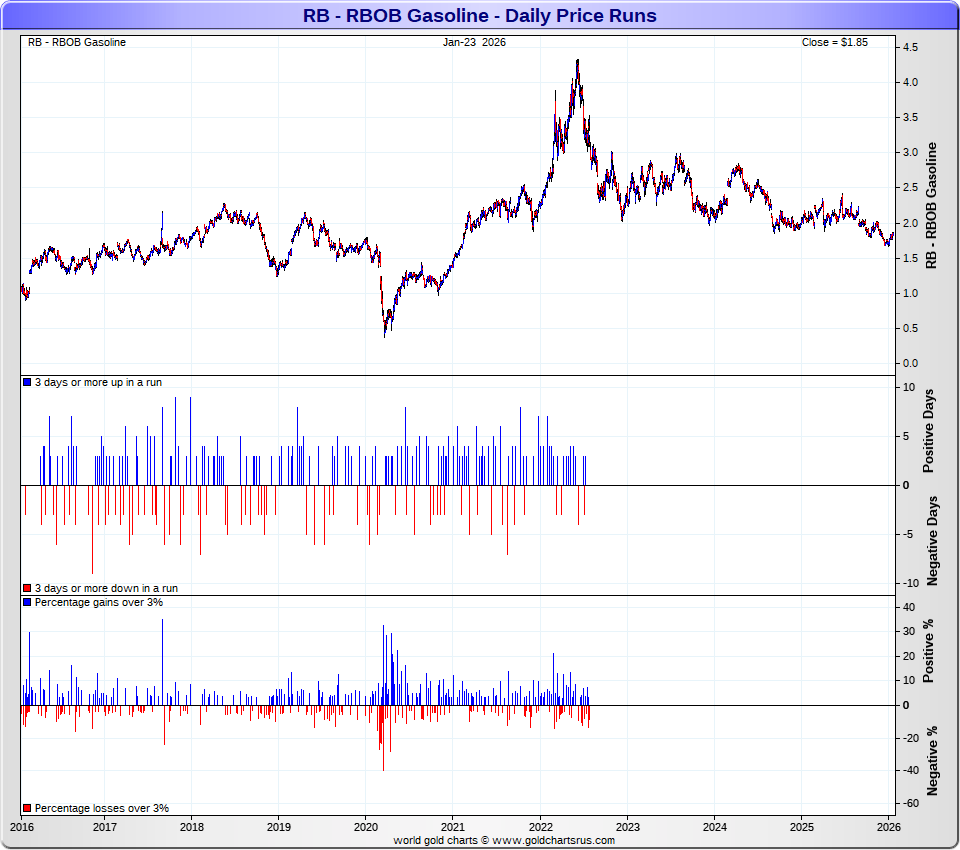Click the date 'Jan-23 2026'

point(474,42)
